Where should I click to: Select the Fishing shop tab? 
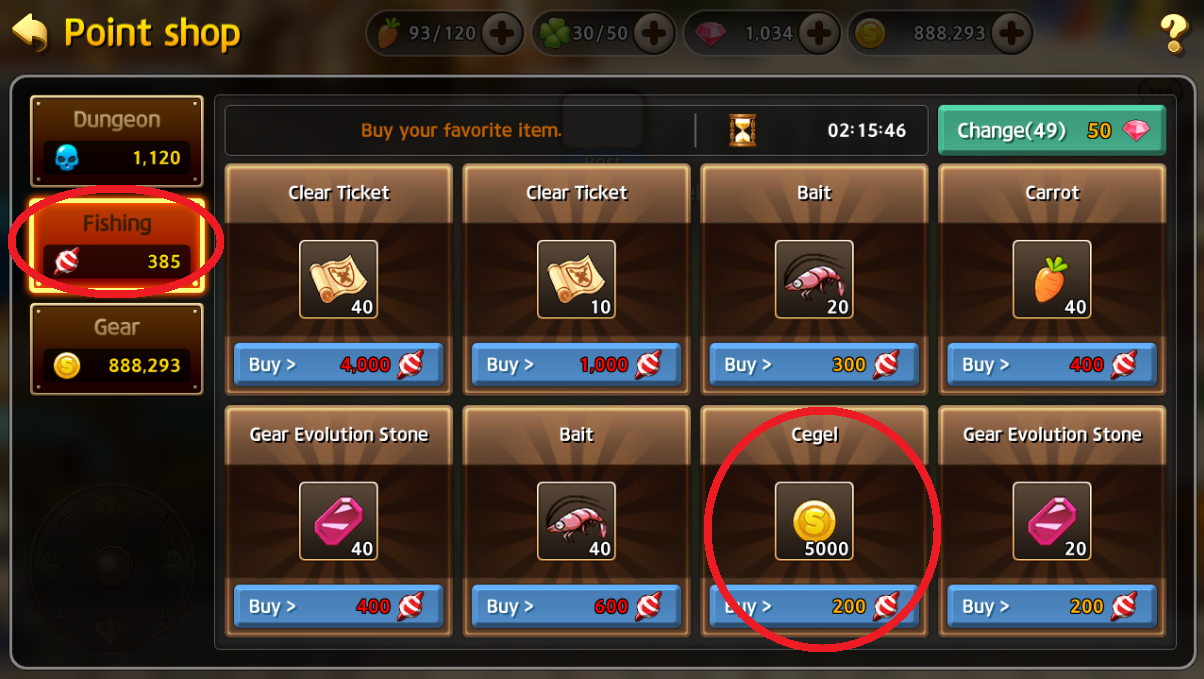point(117,244)
